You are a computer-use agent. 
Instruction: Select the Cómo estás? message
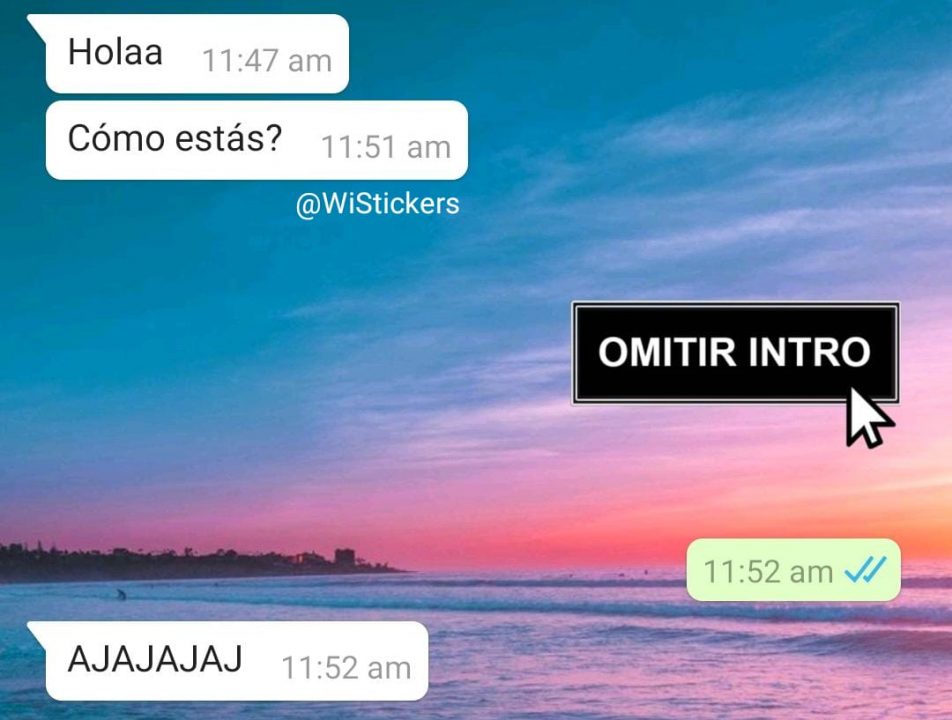click(x=257, y=140)
